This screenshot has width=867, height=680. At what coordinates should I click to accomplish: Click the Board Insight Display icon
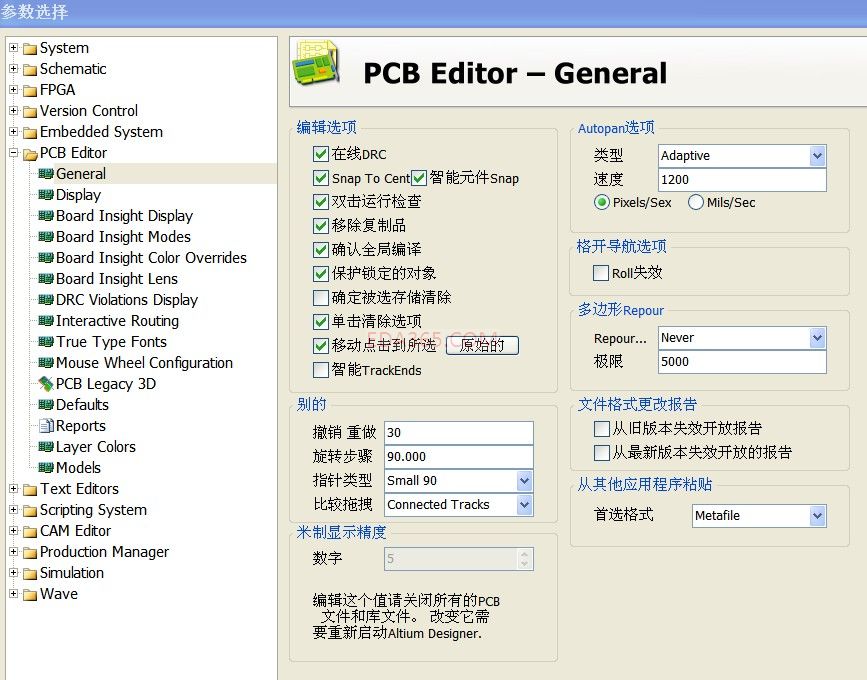tap(46, 216)
